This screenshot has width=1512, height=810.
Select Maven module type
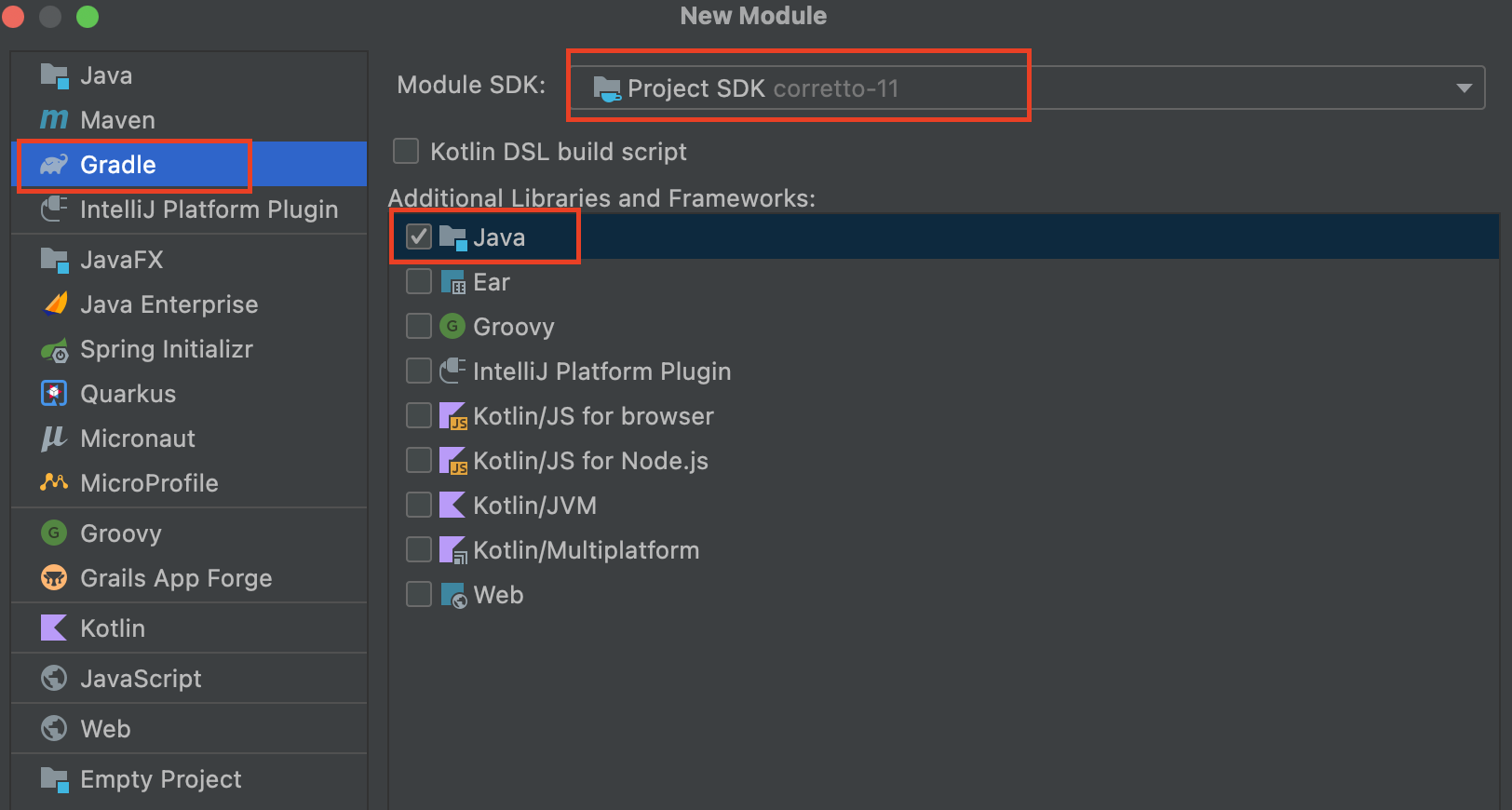(x=189, y=120)
